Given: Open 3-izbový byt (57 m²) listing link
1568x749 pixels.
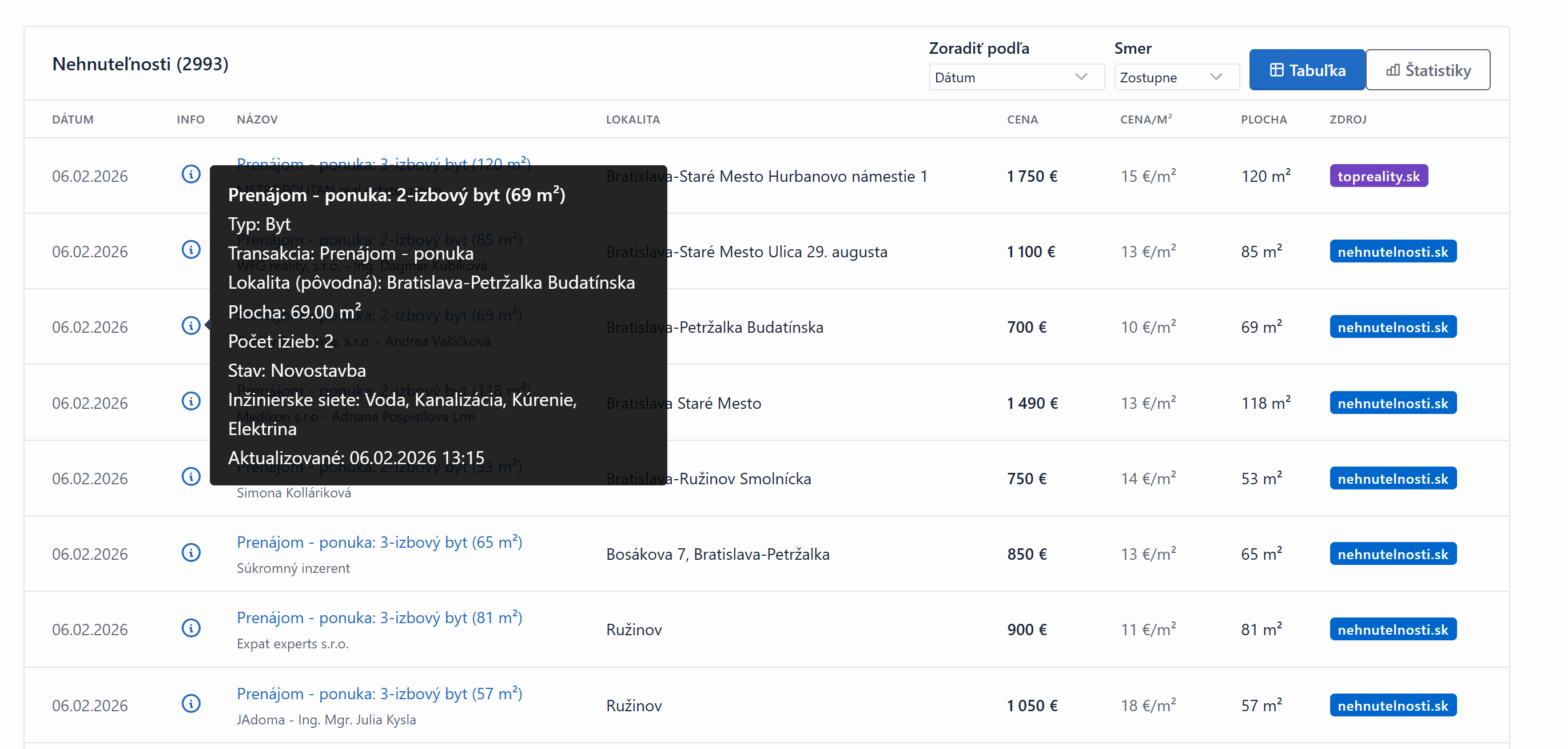Looking at the screenshot, I should tap(379, 694).
